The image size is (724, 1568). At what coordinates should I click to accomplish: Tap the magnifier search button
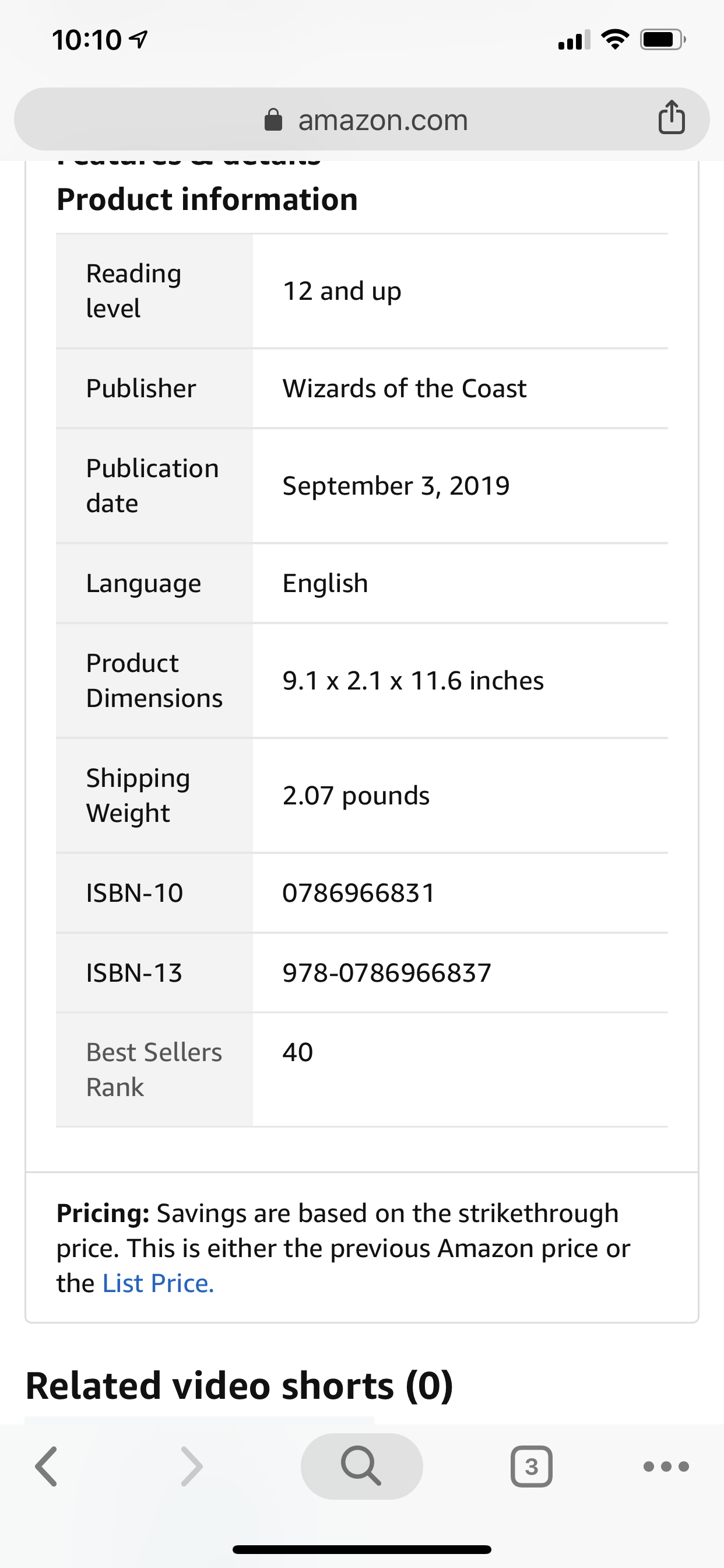[361, 1466]
